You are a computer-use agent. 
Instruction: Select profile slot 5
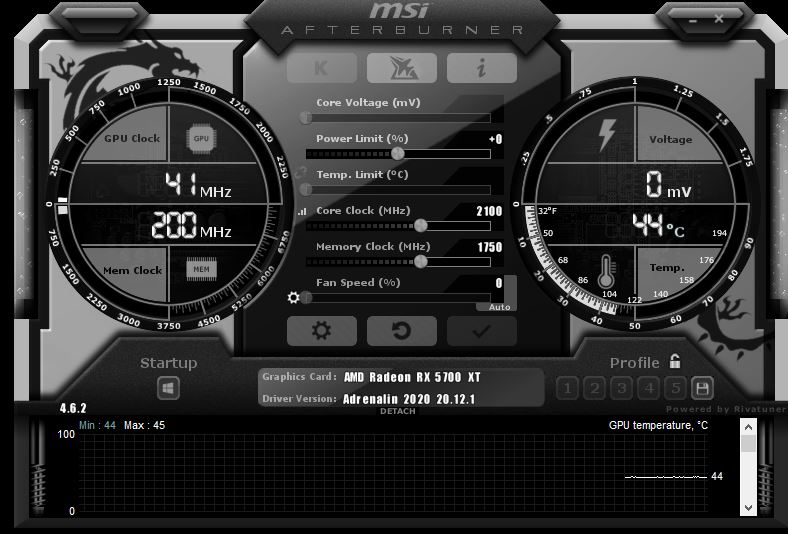675,388
